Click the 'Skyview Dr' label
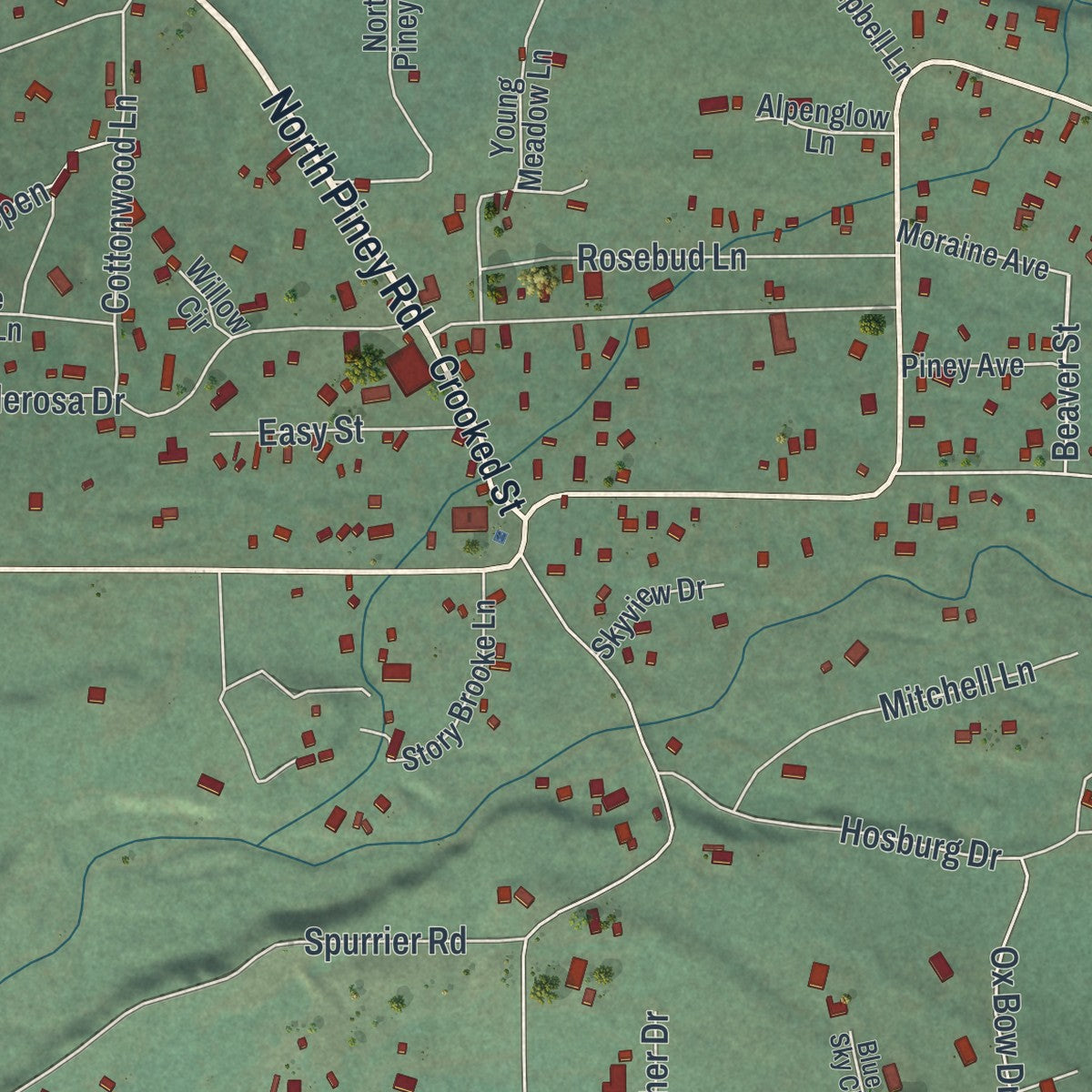Viewport: 1092px width, 1092px height. point(648,617)
